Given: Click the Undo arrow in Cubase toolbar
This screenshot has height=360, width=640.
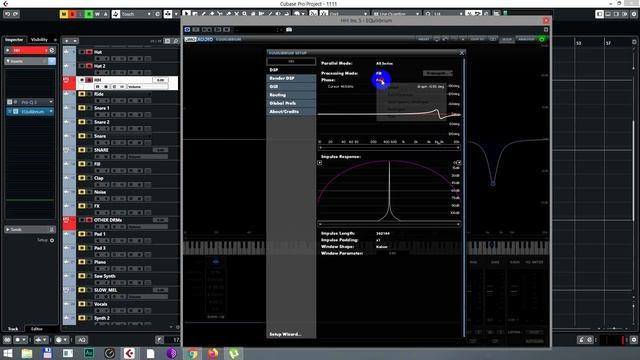Looking at the screenshot, I should [x=8, y=14].
